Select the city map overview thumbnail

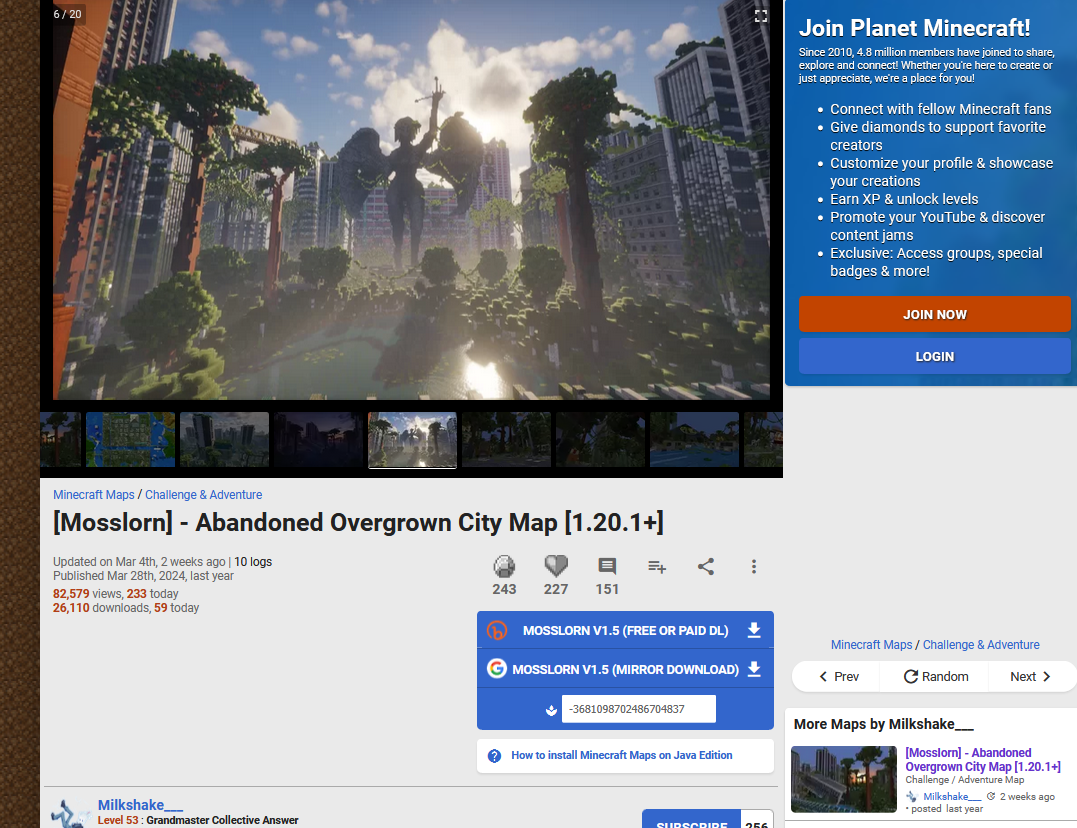pos(131,440)
